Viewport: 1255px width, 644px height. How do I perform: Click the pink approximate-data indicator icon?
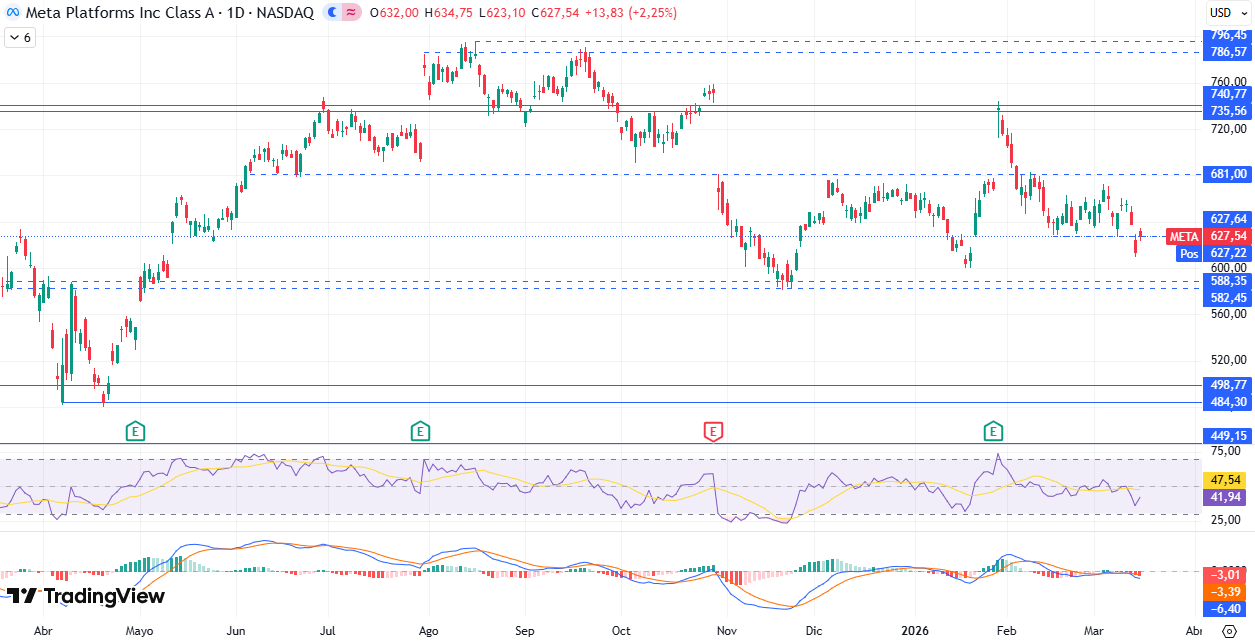351,13
